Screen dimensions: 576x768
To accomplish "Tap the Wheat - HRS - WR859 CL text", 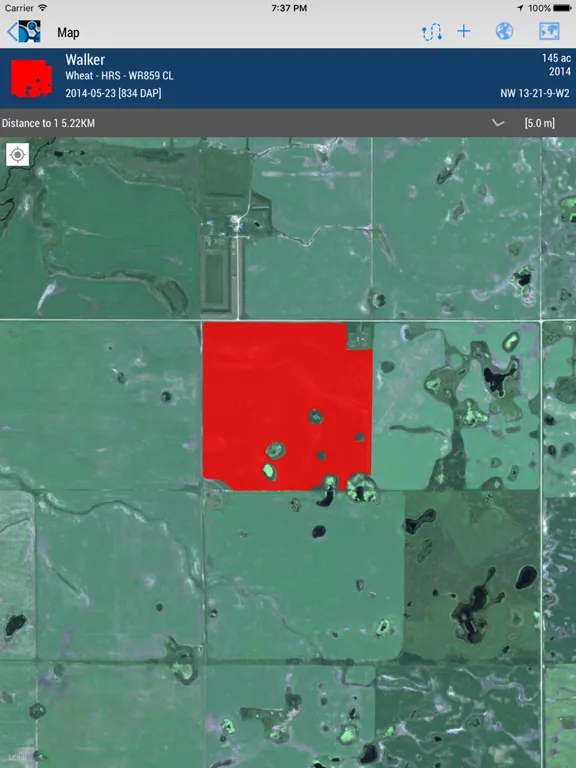I will pyautogui.click(x=119, y=76).
